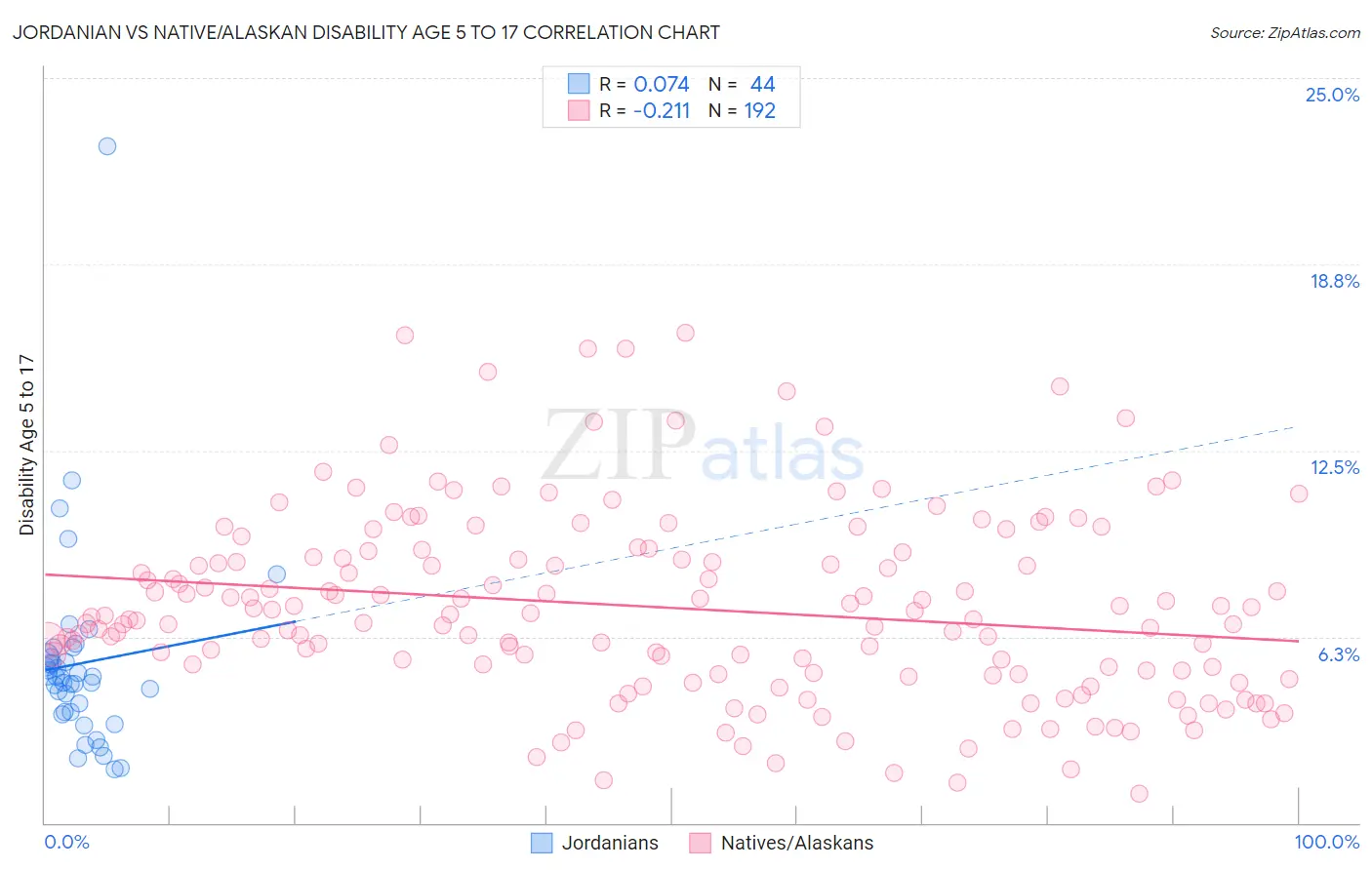Click the N = 192 value in legend

pyautogui.click(x=742, y=110)
